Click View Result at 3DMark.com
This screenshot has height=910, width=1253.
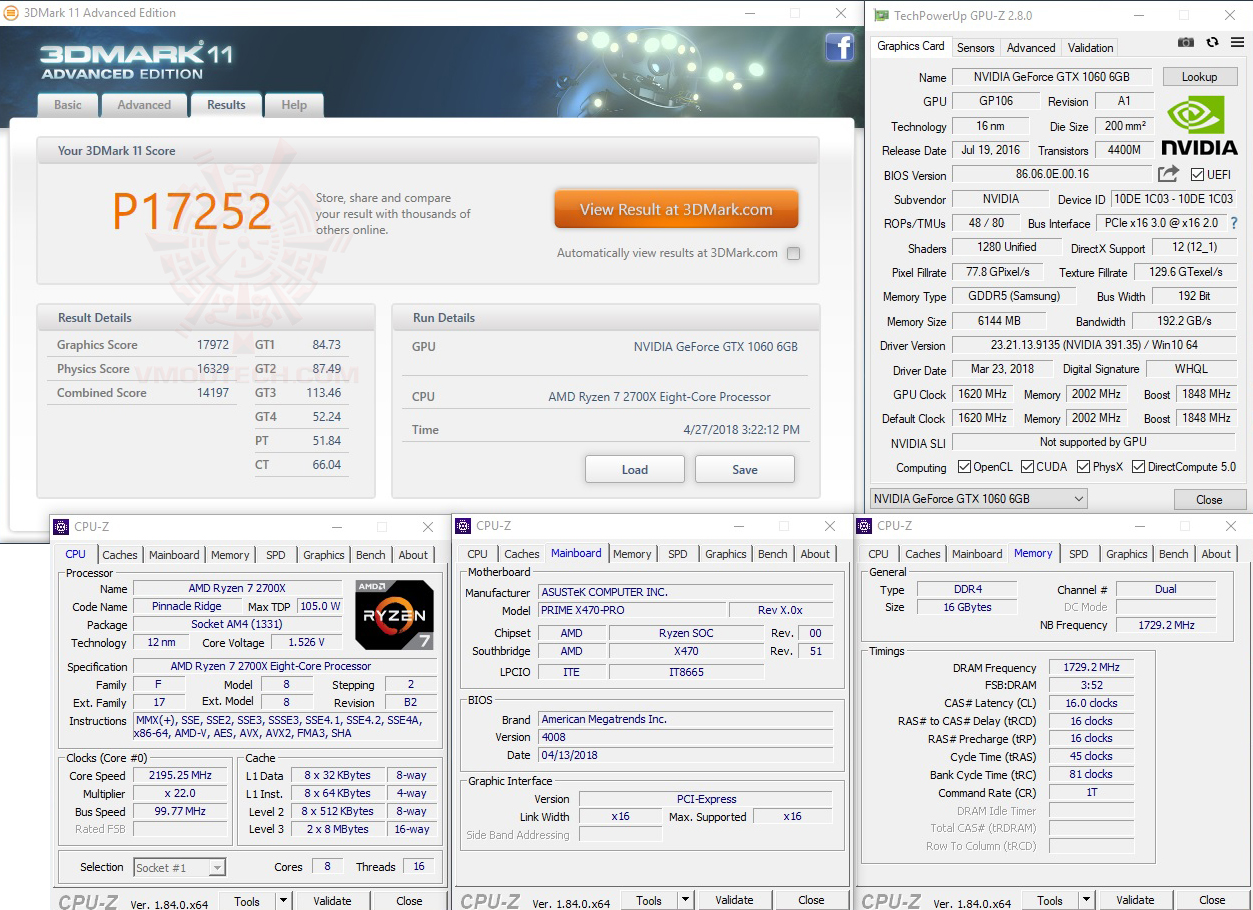[x=676, y=210]
